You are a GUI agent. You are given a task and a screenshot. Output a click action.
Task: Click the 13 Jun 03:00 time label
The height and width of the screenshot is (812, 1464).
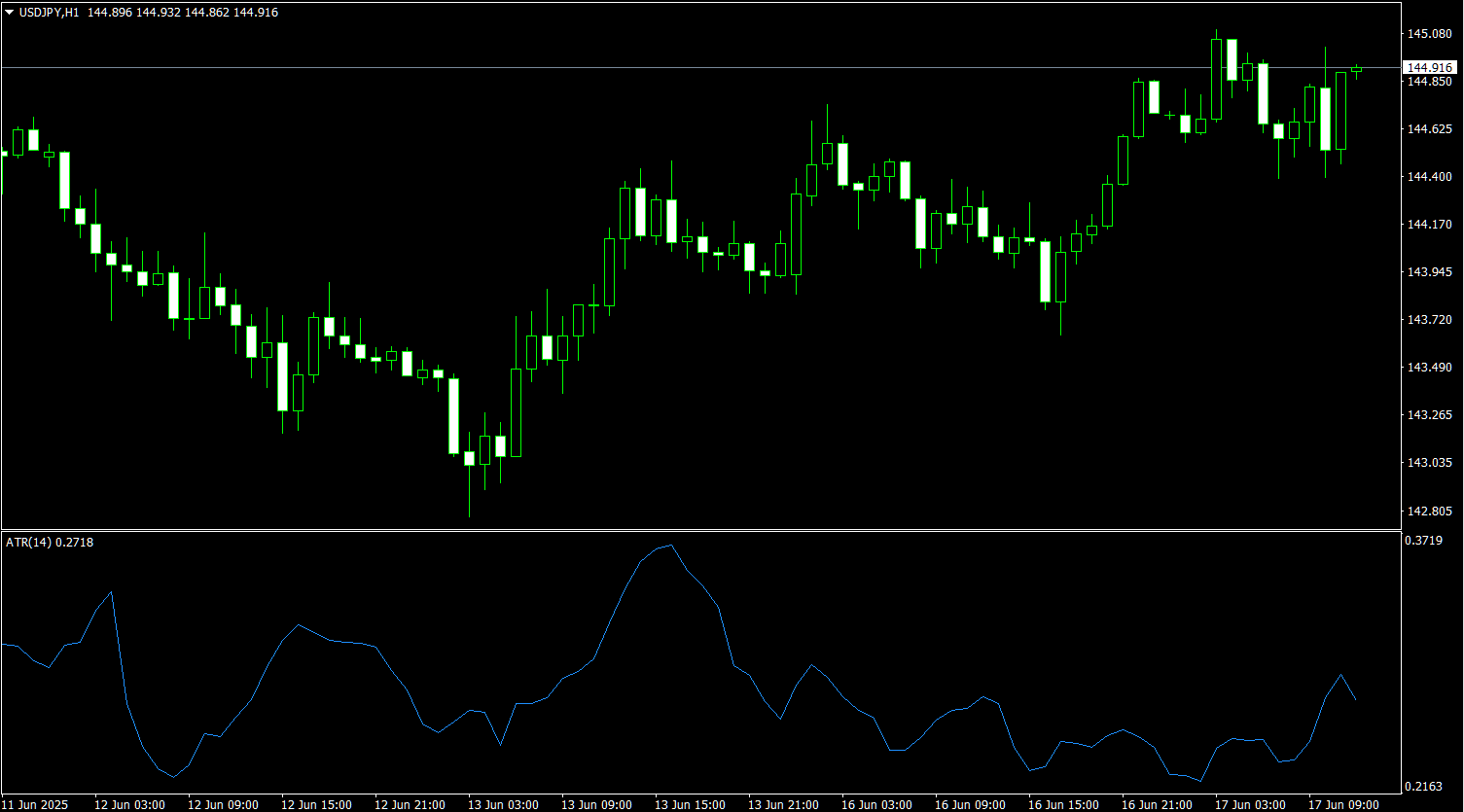(502, 804)
